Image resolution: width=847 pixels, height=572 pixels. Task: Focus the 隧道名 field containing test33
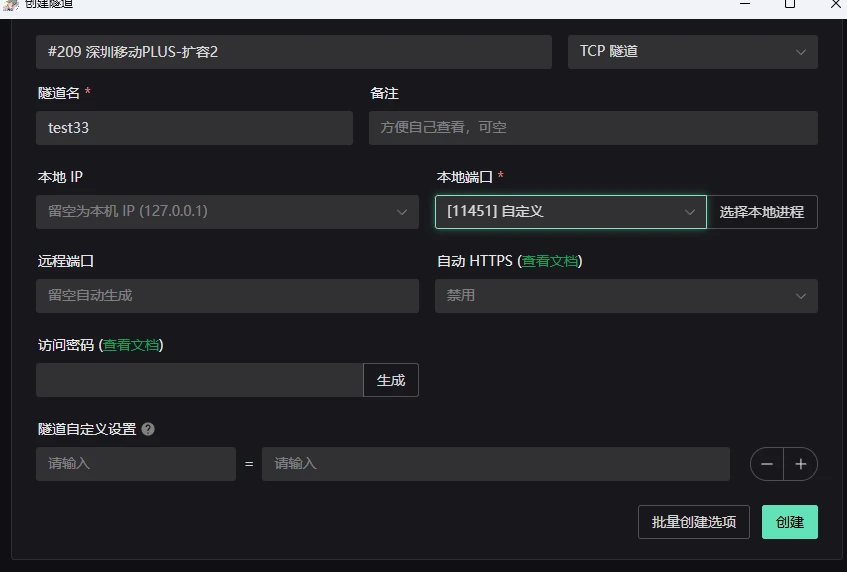194,128
